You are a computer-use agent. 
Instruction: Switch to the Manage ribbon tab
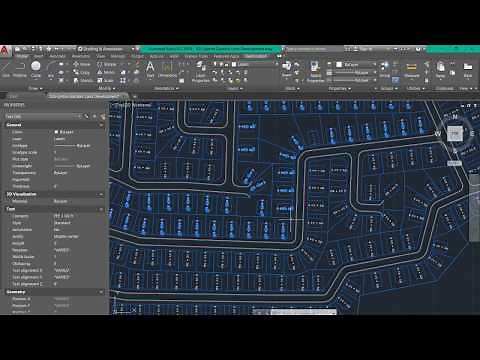tap(118, 56)
